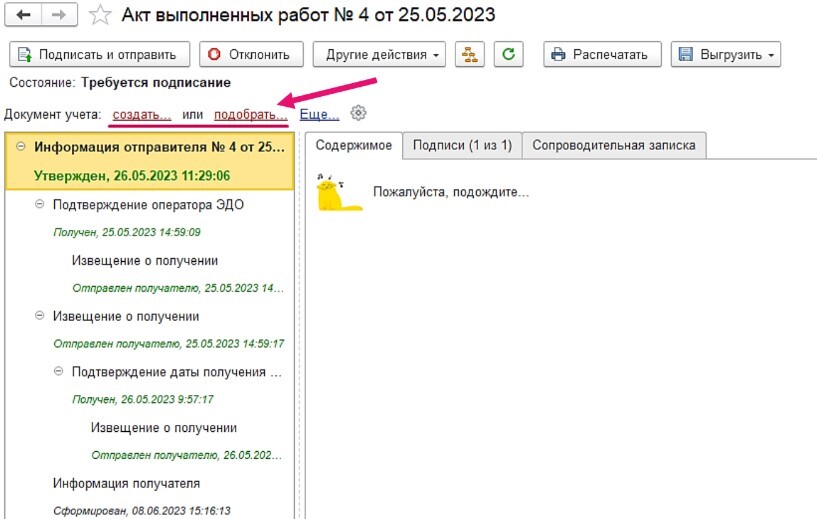Image resolution: width=817 pixels, height=519 pixels.
Task: Click the Требуется подписание state text
Action: [x=156, y=82]
